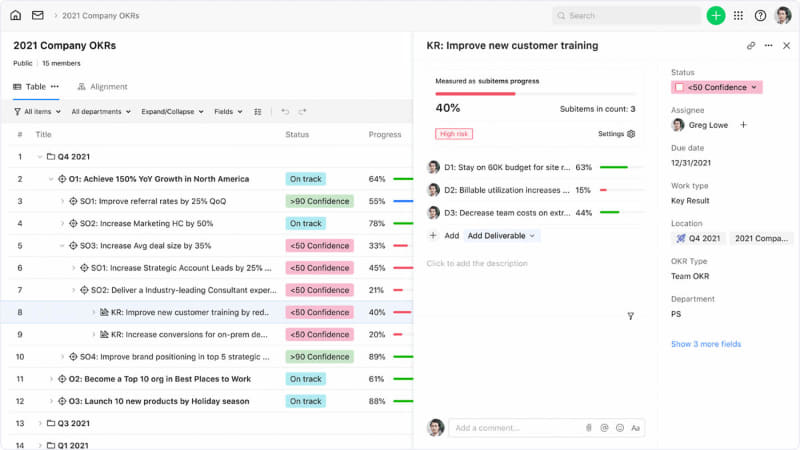Open subitems progress Settings gear

coord(631,133)
